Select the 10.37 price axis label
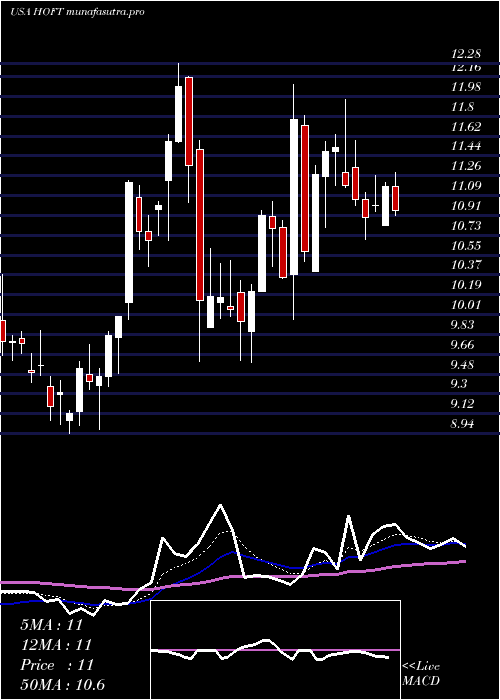 (466, 265)
